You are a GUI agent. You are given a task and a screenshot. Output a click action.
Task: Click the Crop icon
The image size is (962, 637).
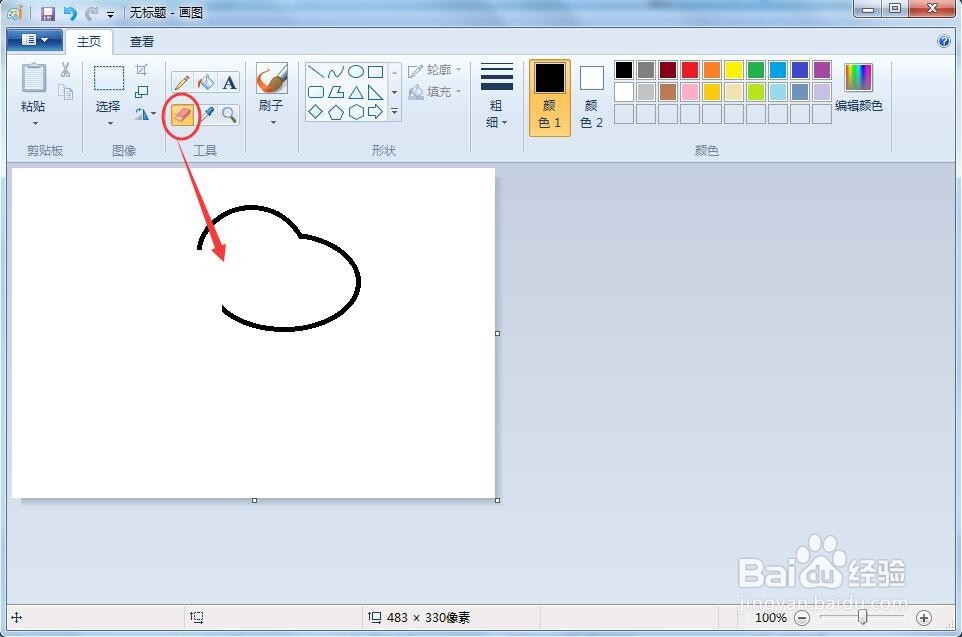click(142, 70)
